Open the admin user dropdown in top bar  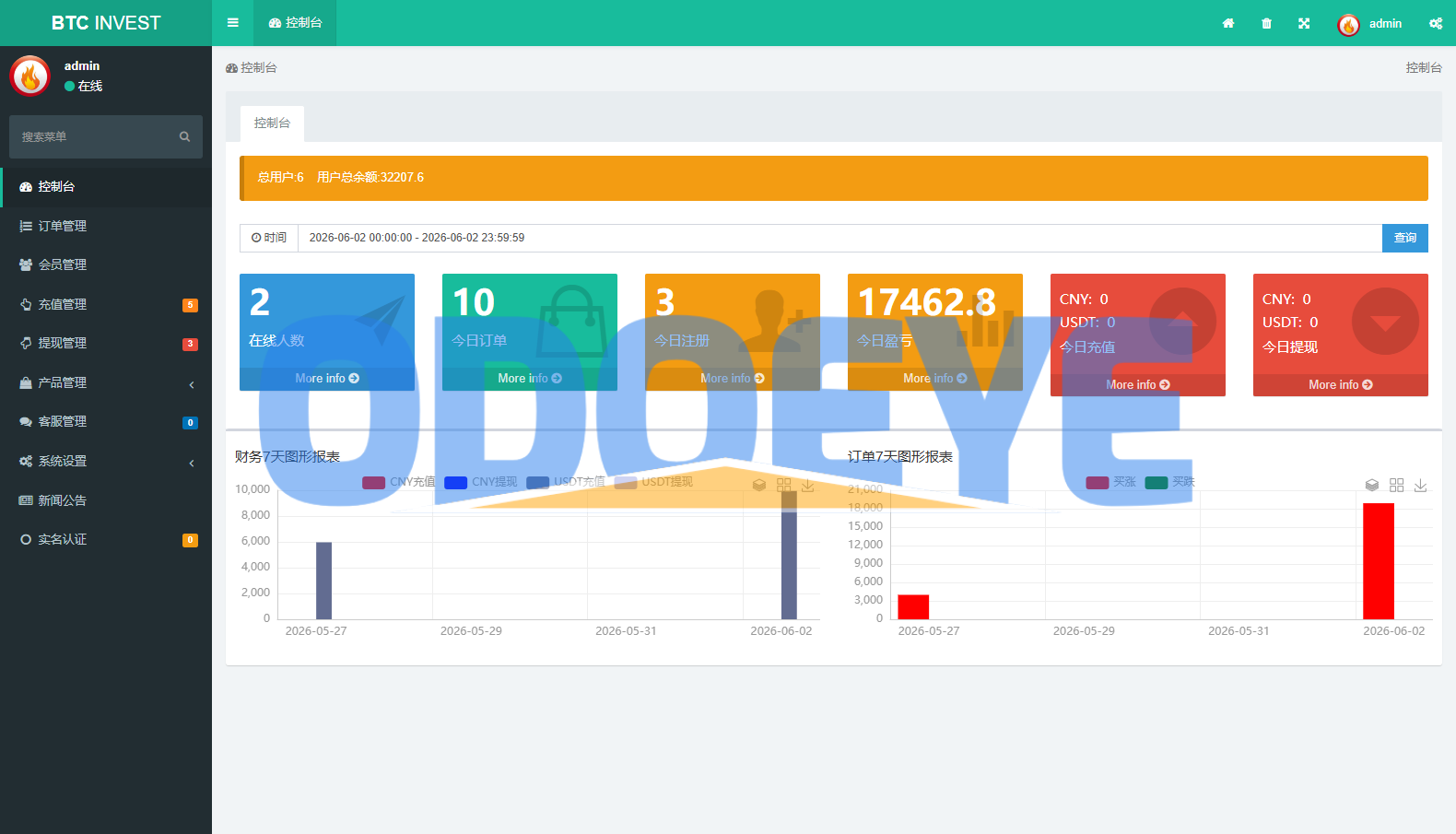[x=1369, y=23]
